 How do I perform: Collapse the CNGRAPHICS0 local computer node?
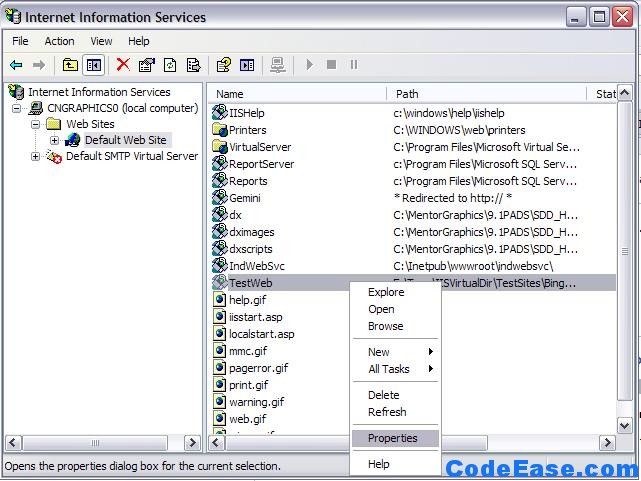tap(16, 108)
